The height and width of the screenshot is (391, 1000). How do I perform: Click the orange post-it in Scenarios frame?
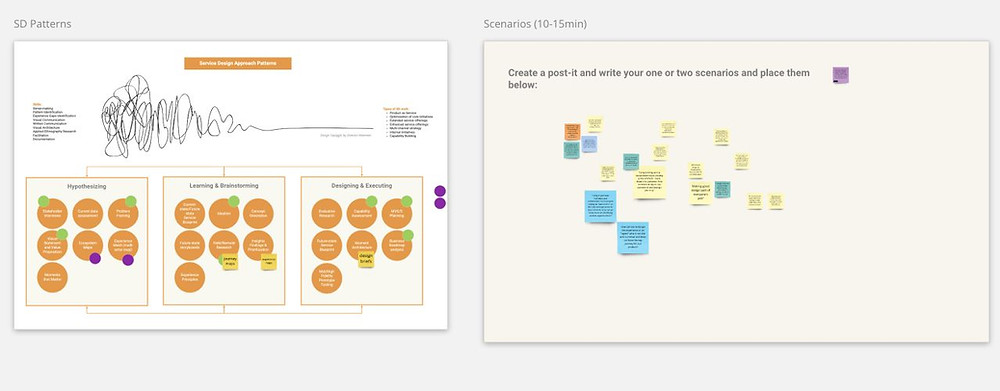click(x=572, y=132)
